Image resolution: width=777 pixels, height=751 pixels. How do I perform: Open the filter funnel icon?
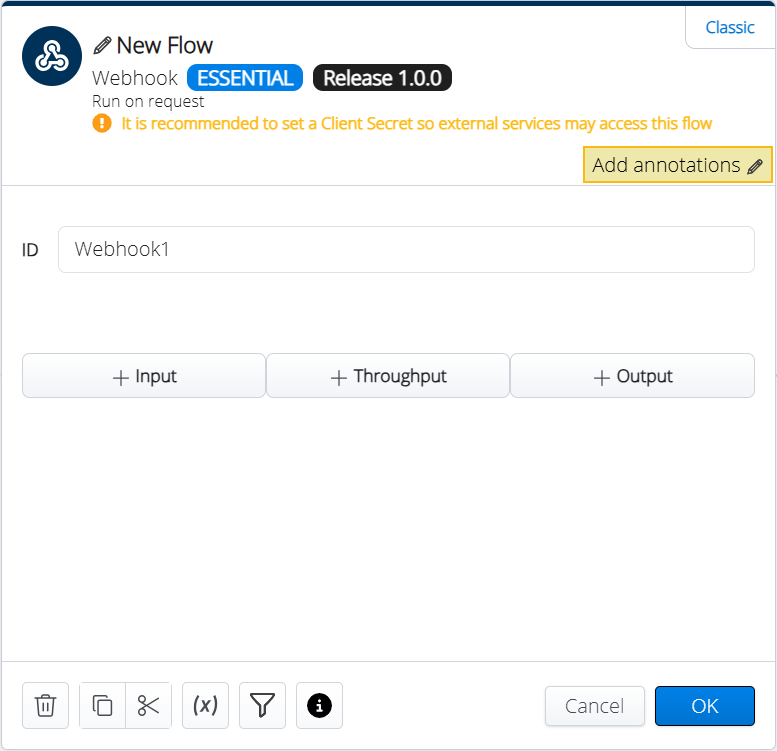pos(262,706)
